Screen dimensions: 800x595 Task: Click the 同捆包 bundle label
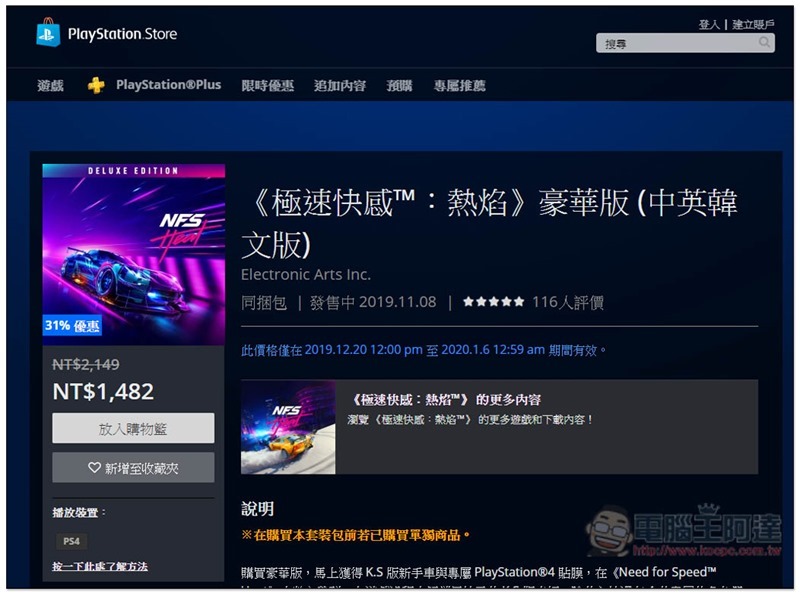(x=264, y=303)
